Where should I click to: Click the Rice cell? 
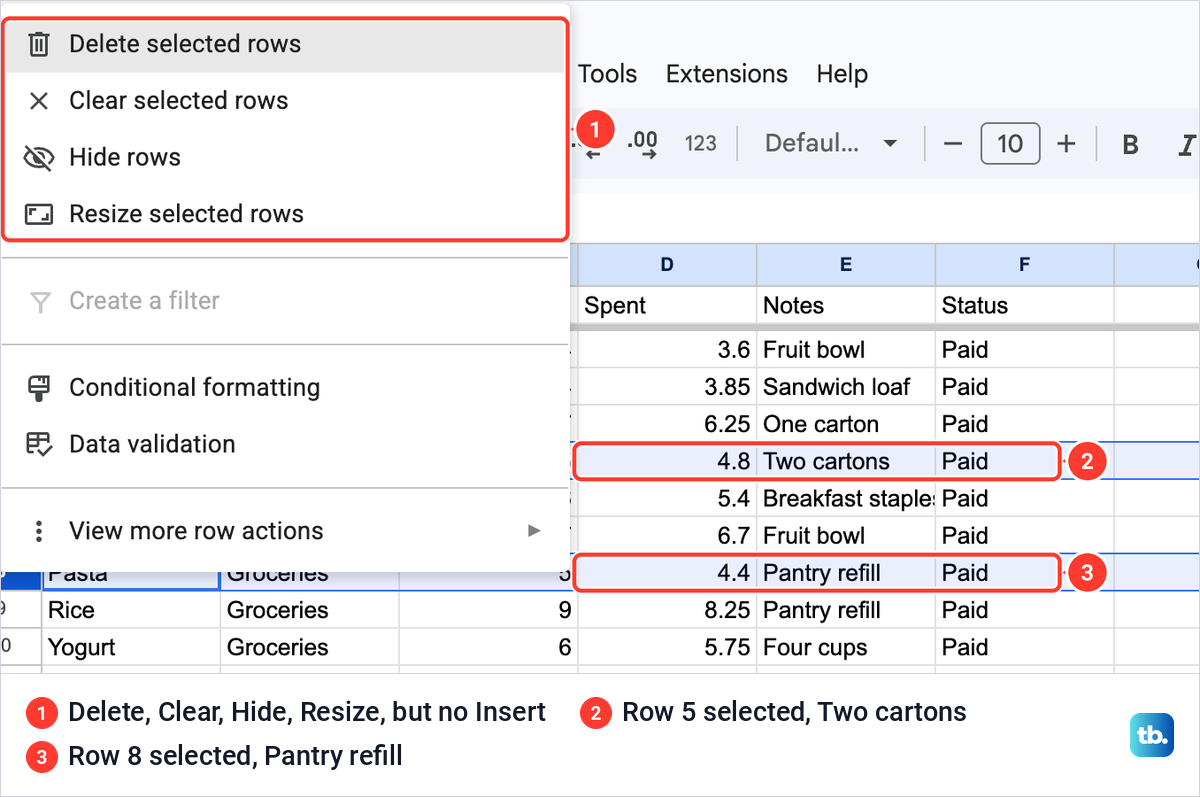tap(131, 610)
